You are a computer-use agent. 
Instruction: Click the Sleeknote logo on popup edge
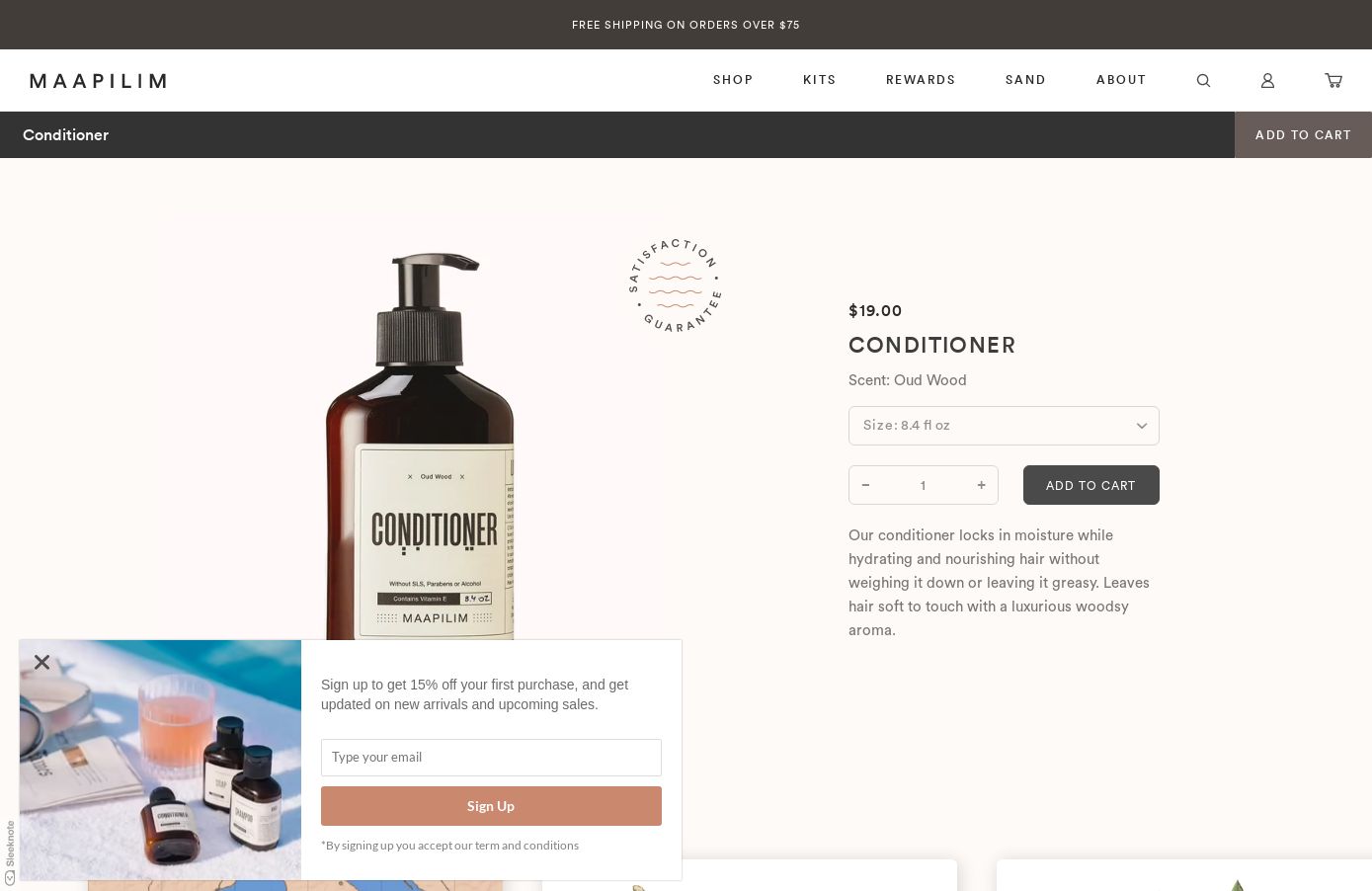click(x=10, y=851)
